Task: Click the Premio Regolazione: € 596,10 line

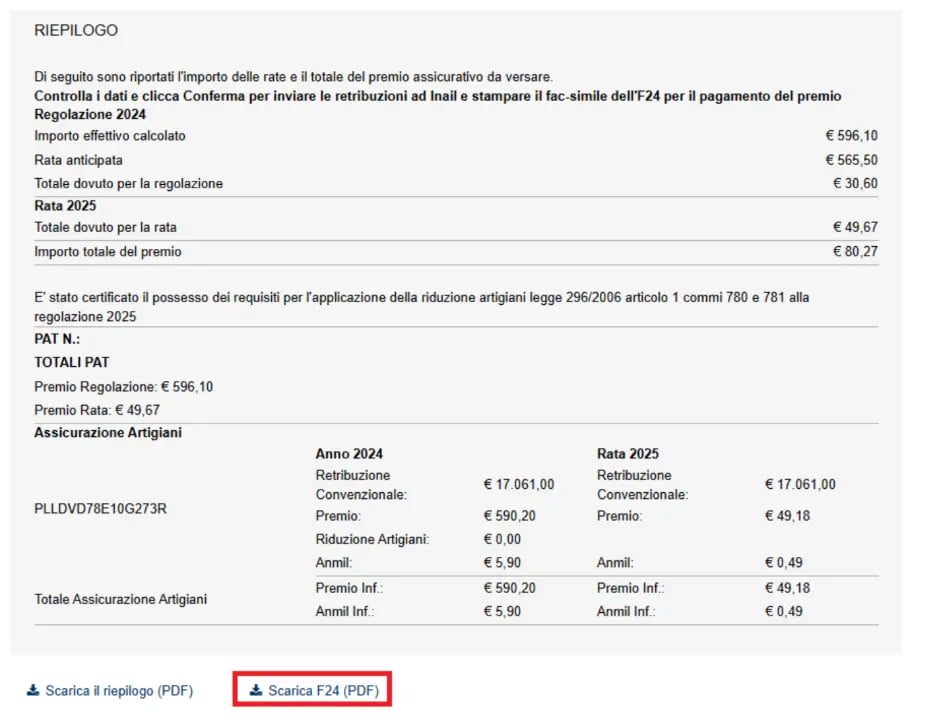Action: pyautogui.click(x=123, y=386)
